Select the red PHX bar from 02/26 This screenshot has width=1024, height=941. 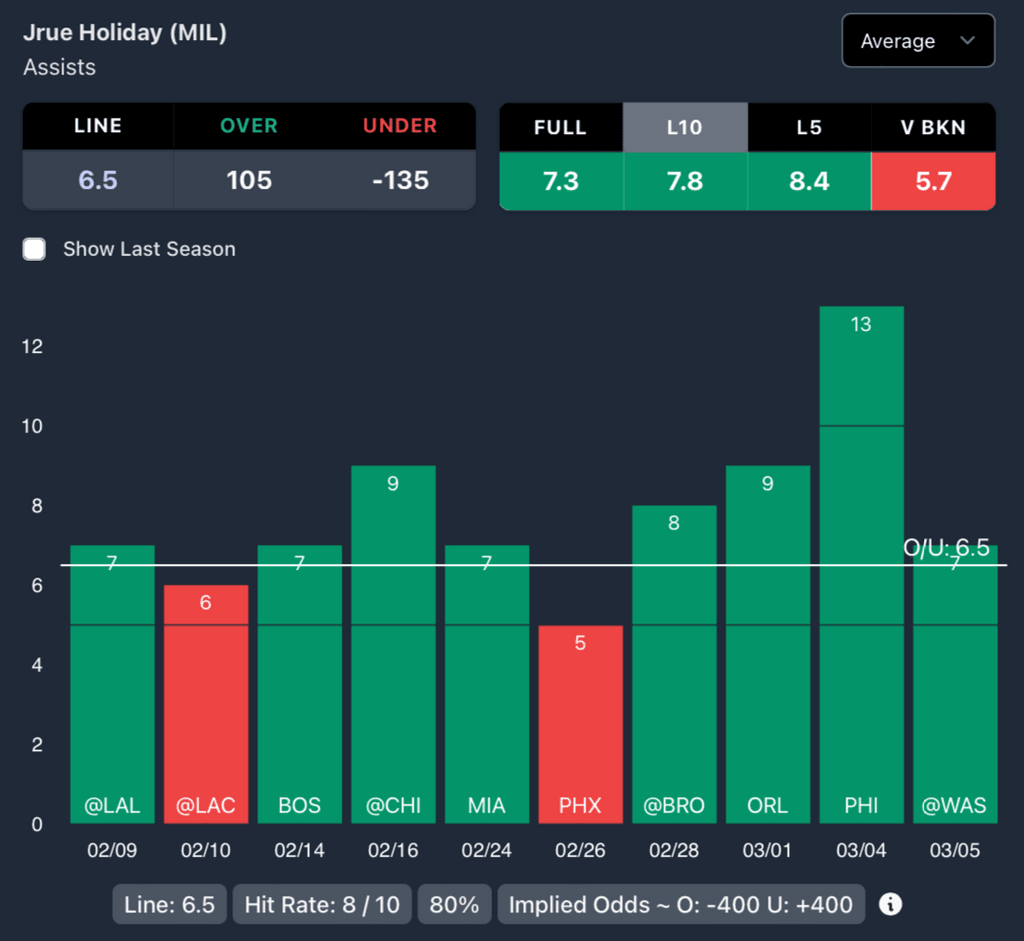tap(580, 724)
